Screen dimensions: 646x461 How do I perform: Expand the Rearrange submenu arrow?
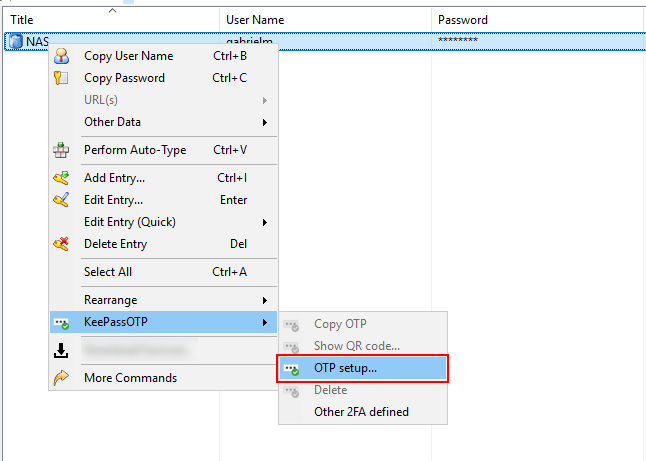(x=265, y=300)
